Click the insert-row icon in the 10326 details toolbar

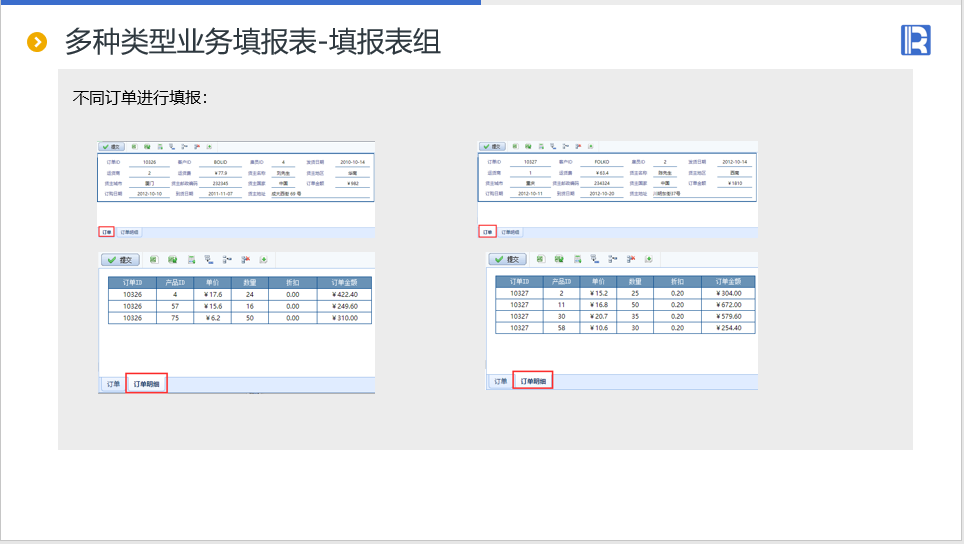click(x=227, y=260)
